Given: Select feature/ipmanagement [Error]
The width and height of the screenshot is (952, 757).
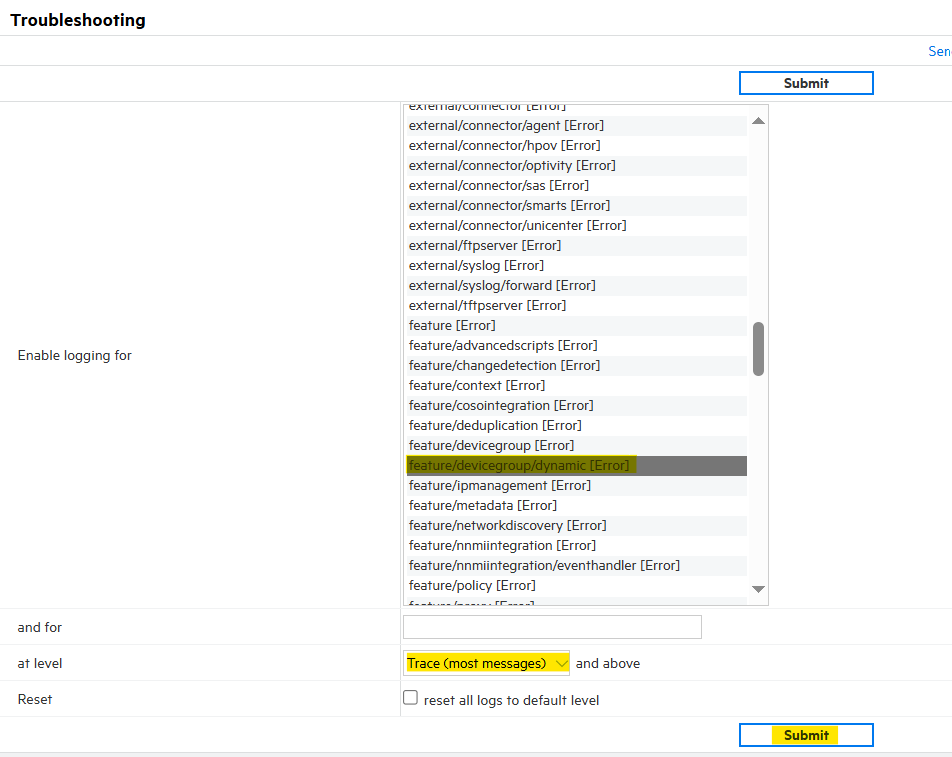Looking at the screenshot, I should click(x=576, y=486).
